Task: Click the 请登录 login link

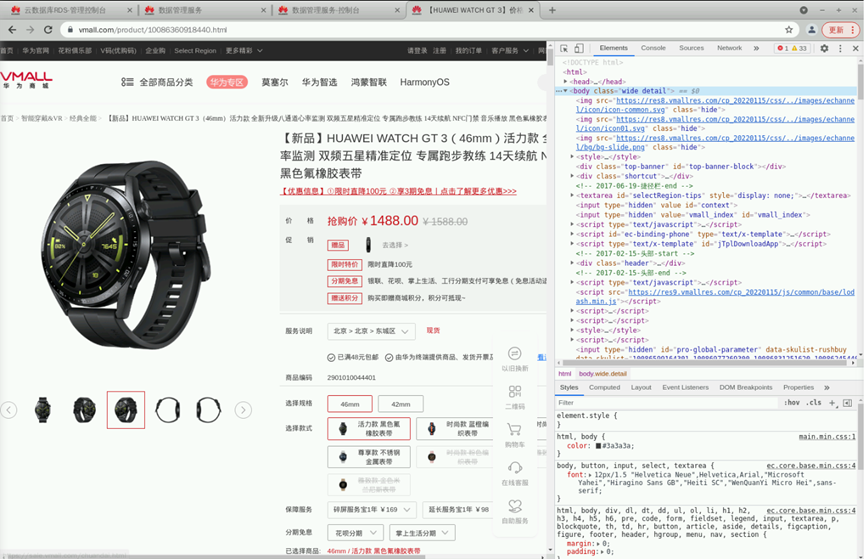Action: tap(417, 51)
